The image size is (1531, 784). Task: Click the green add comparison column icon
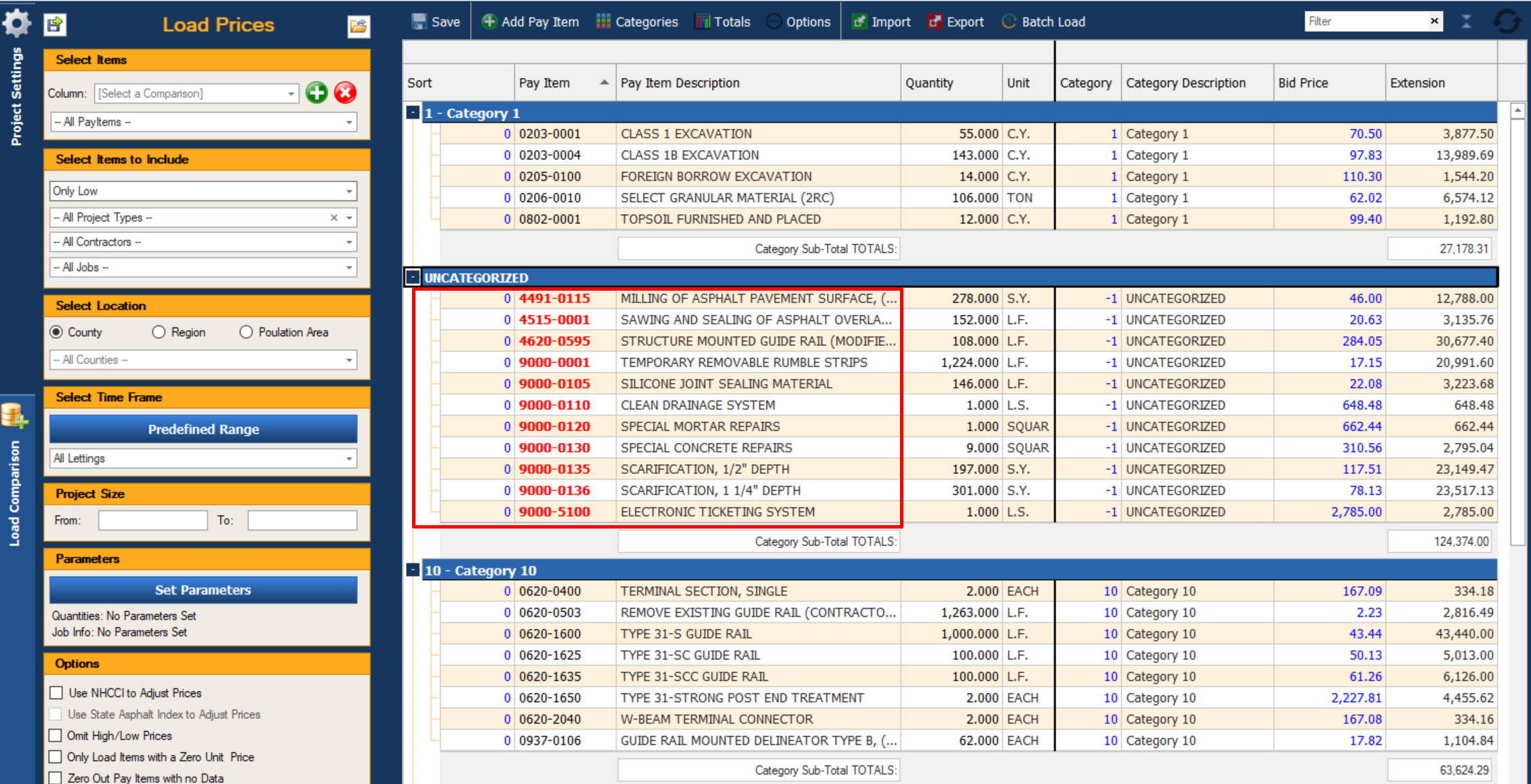[x=317, y=93]
